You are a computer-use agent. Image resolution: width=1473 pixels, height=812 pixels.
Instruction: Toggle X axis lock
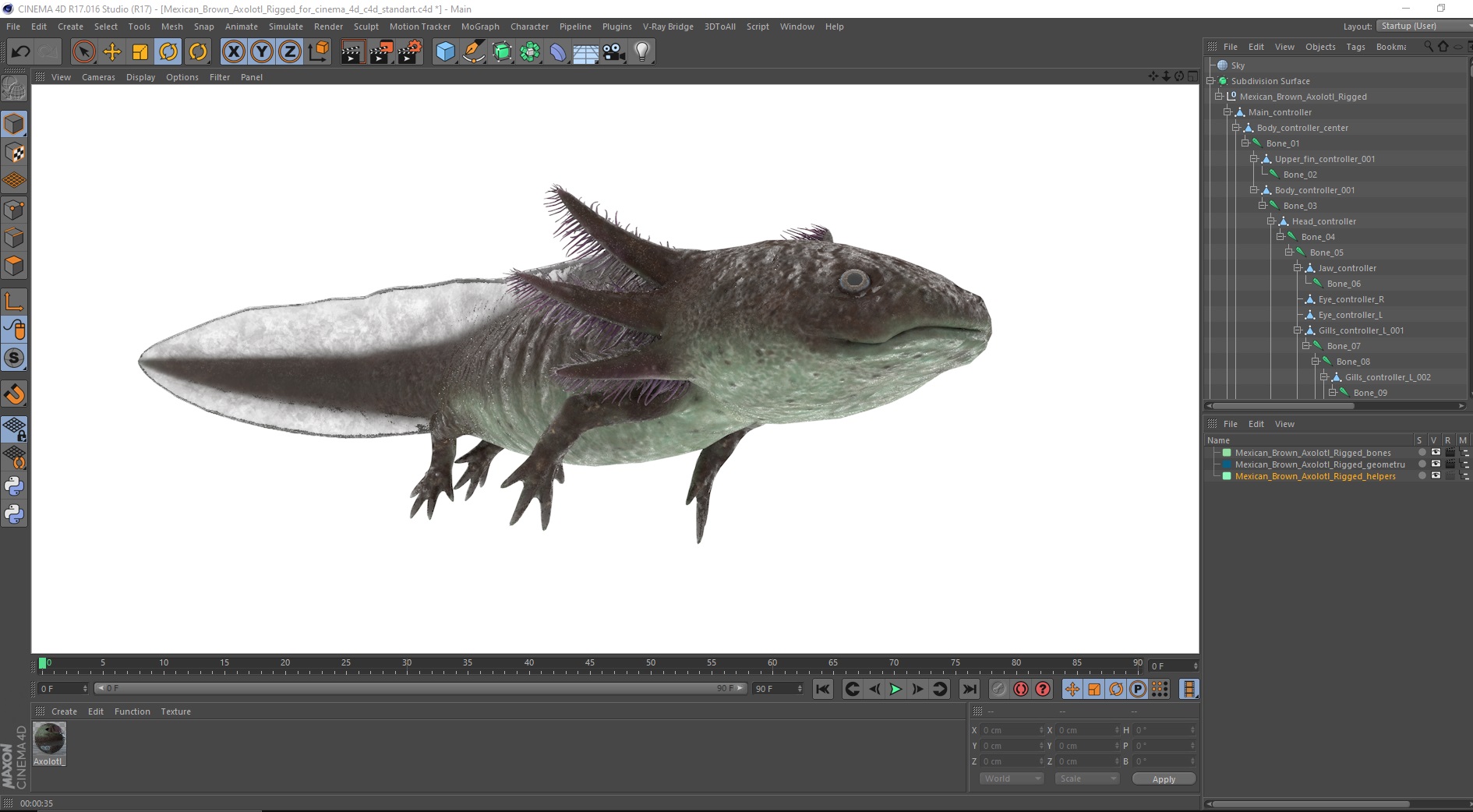(233, 52)
